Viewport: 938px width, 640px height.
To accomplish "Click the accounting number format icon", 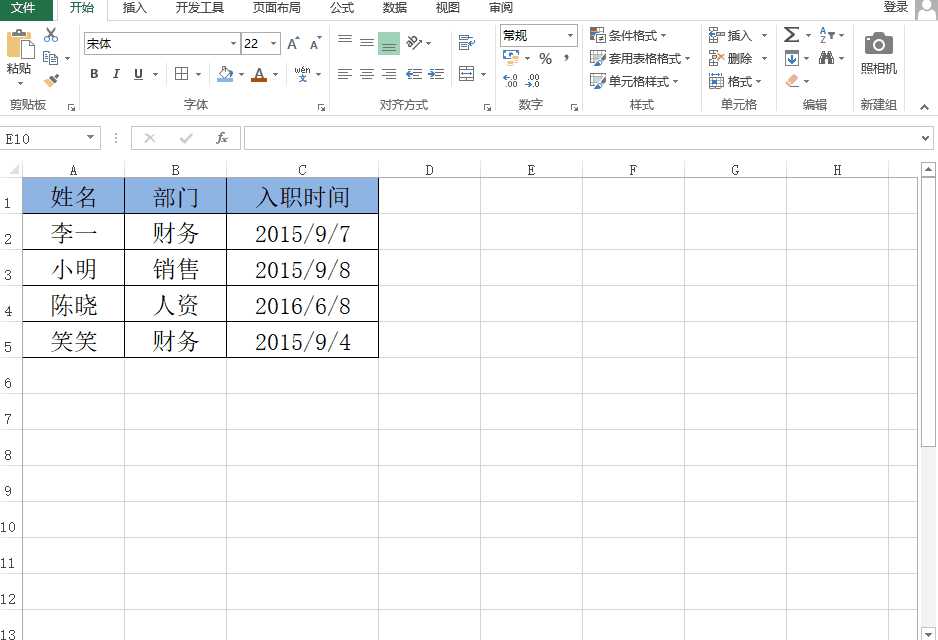I will tap(511, 58).
